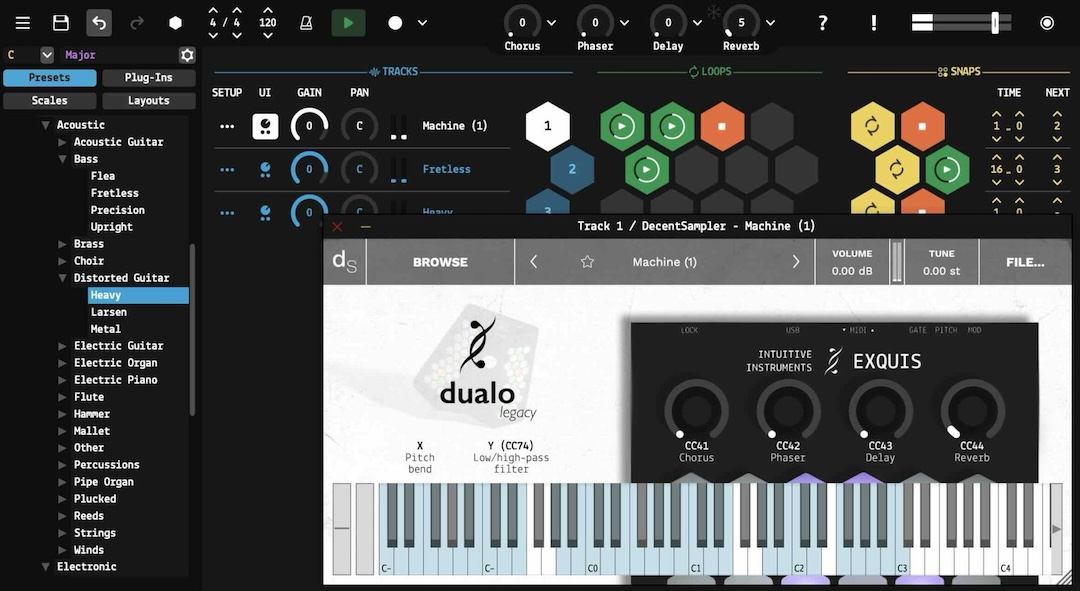
Task: Open the hamburger menu icon
Action: (22, 22)
